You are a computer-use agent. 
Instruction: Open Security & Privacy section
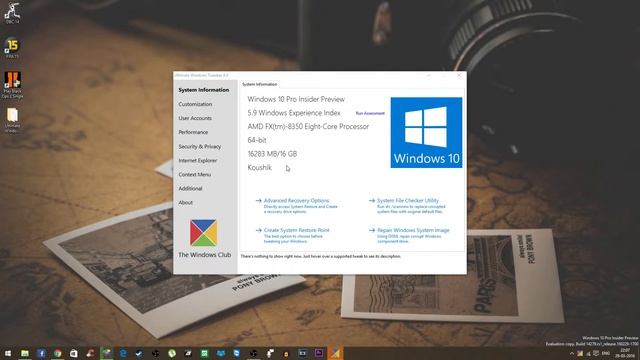point(200,147)
